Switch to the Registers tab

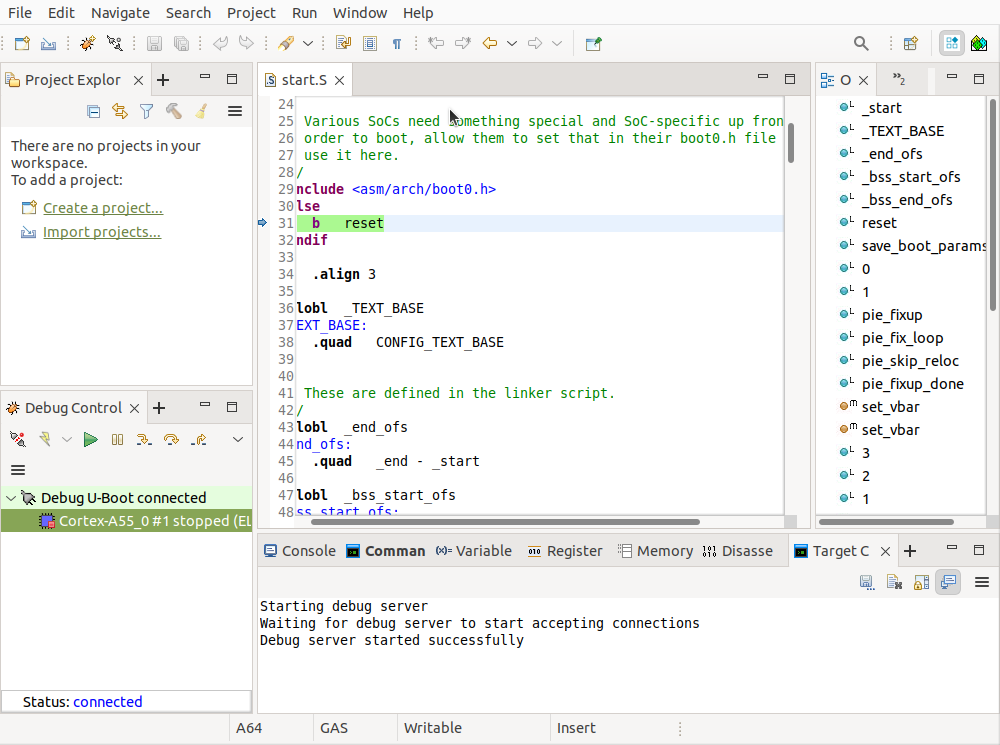(x=564, y=551)
